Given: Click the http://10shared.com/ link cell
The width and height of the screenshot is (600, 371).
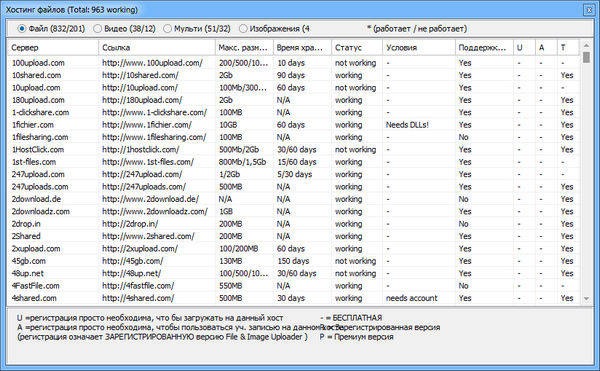Looking at the screenshot, I should (140, 75).
